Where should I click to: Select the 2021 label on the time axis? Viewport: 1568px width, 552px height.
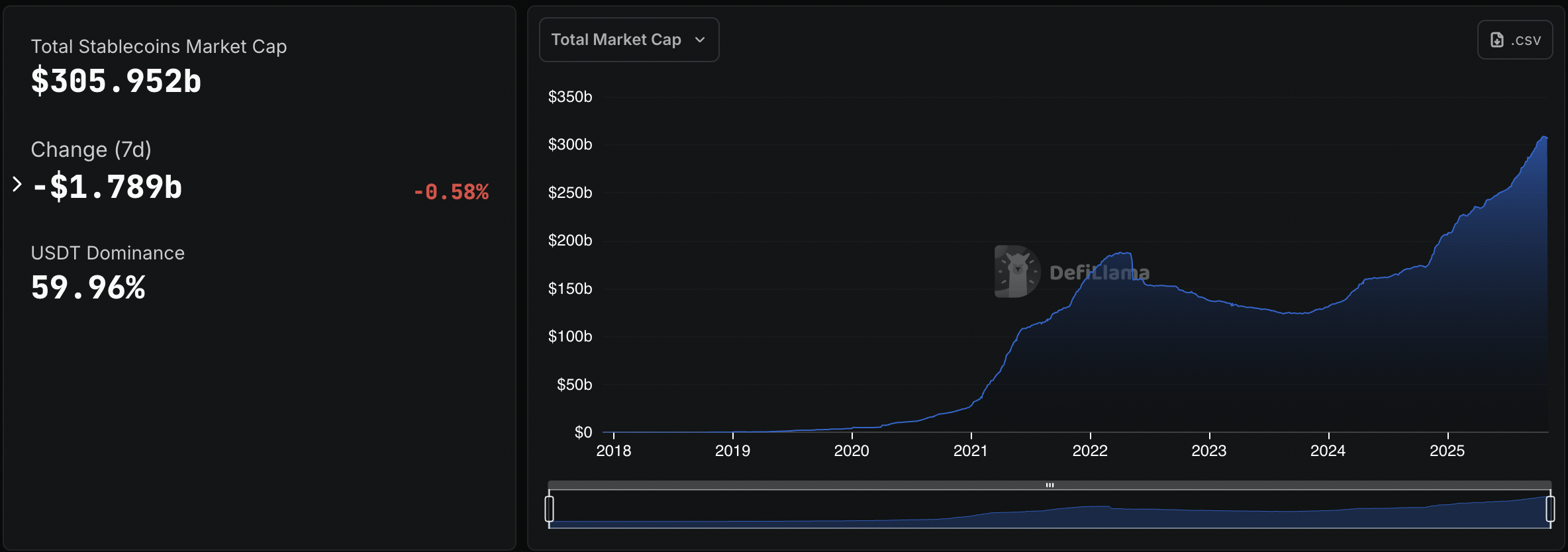[971, 451]
